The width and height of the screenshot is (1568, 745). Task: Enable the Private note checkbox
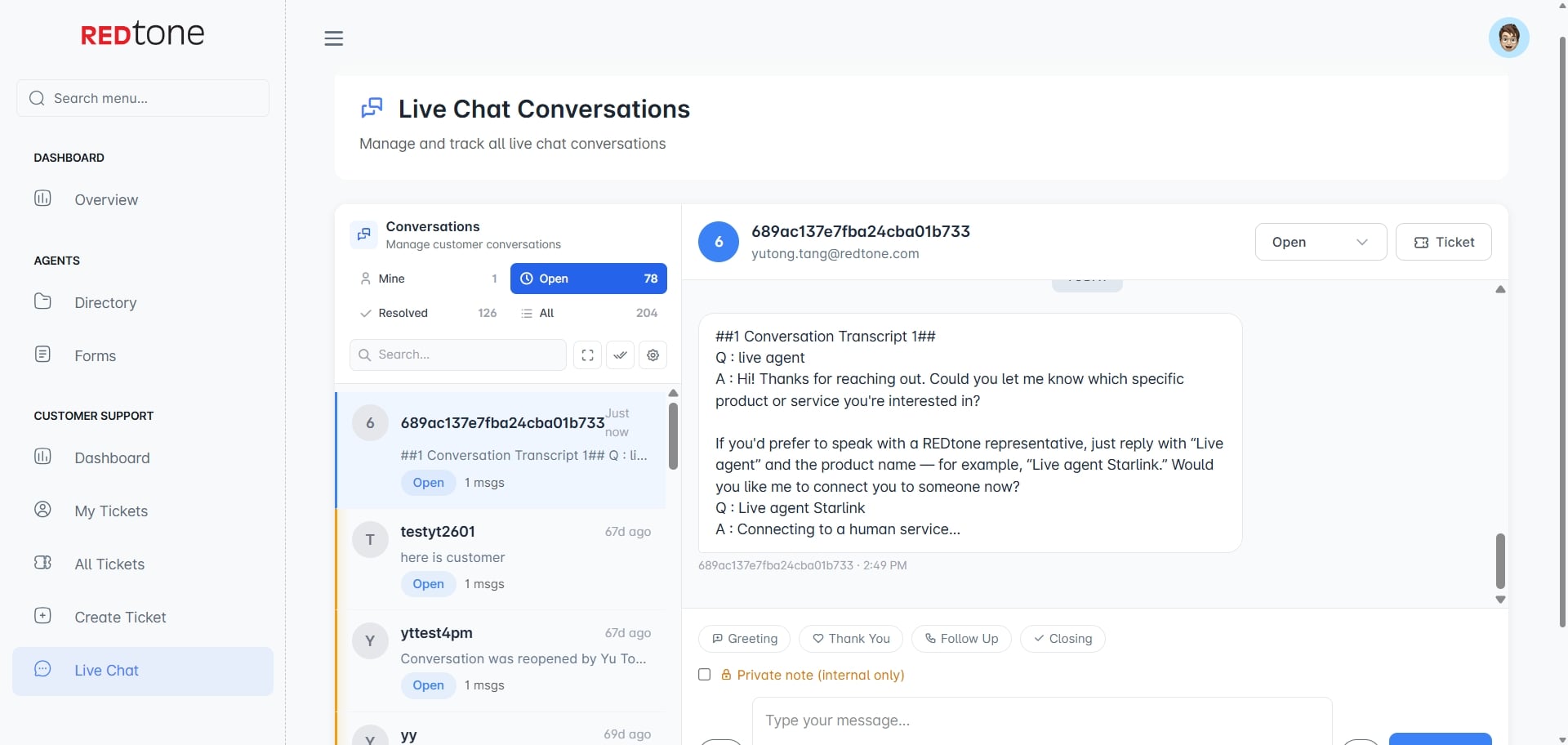point(705,675)
